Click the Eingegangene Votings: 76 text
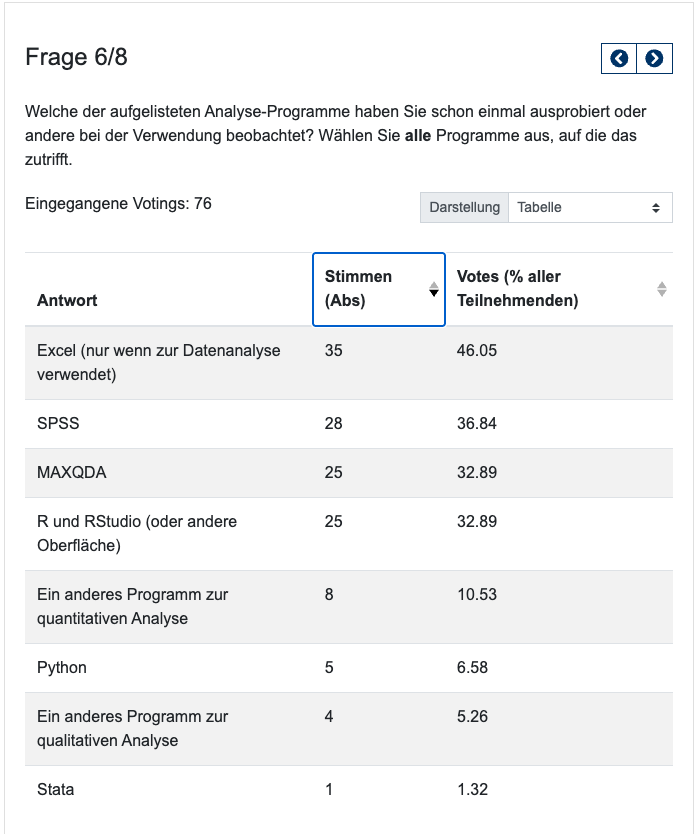 point(118,204)
